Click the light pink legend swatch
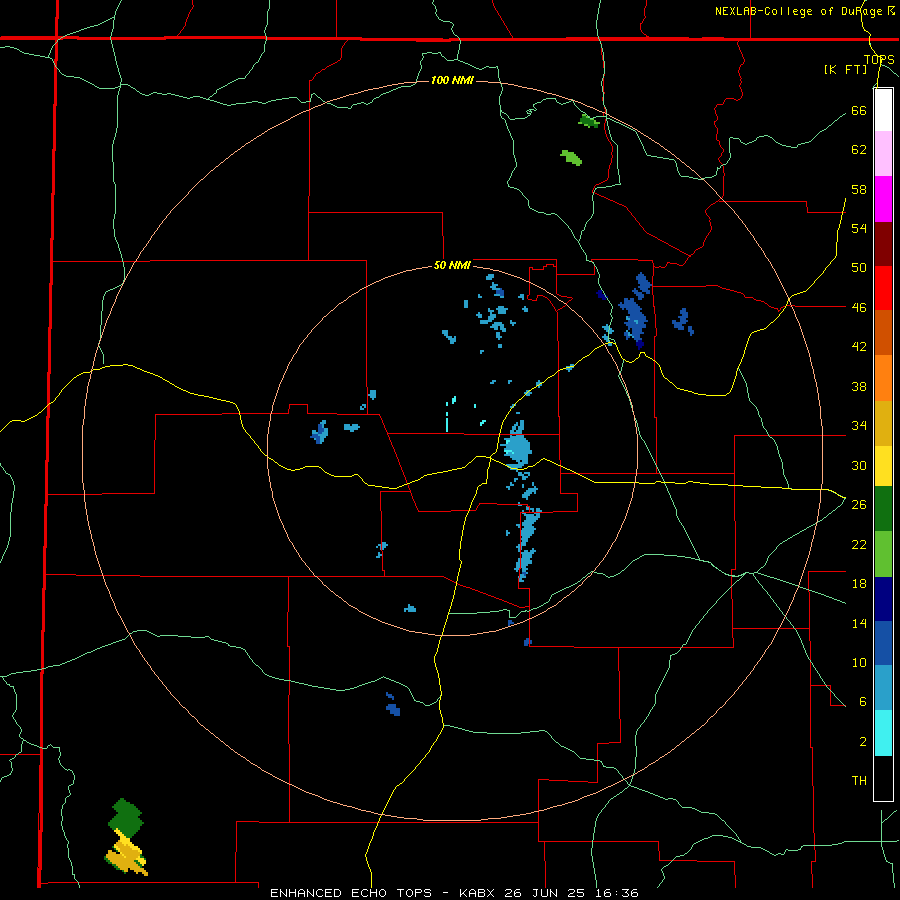This screenshot has height=900, width=900. [883, 153]
